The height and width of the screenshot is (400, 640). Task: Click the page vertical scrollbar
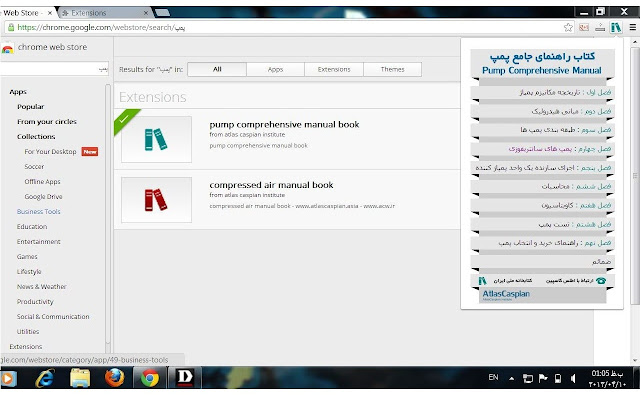(635, 176)
